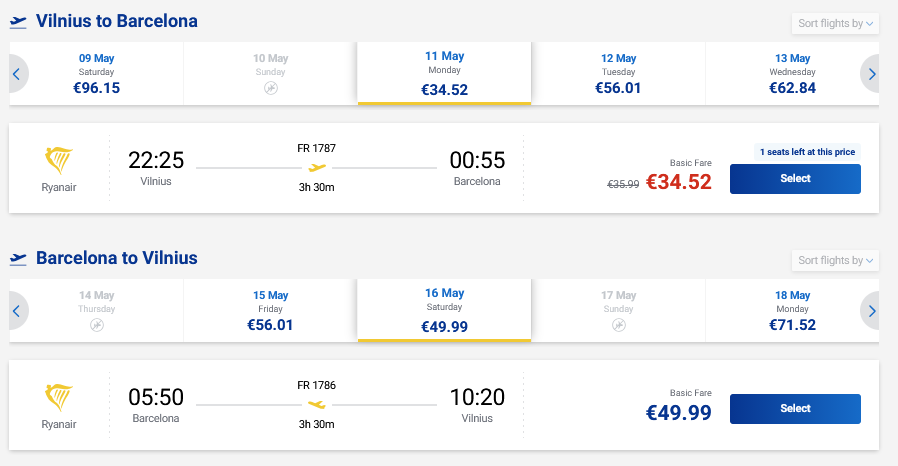Screen dimensions: 898x466
Task: Click yellow plane icon under FR 1787
Action: [317, 167]
